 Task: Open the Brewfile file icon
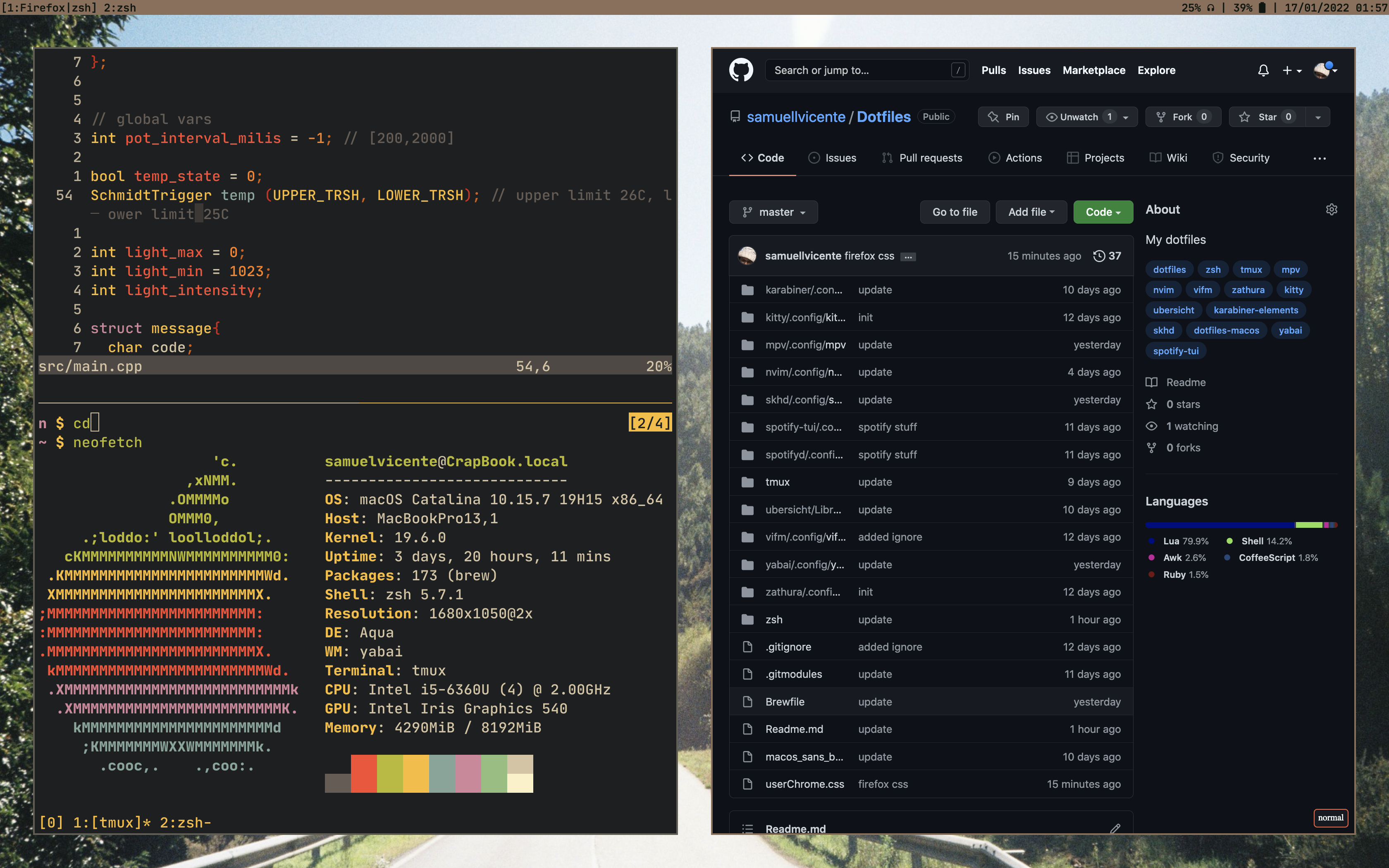tap(747, 701)
